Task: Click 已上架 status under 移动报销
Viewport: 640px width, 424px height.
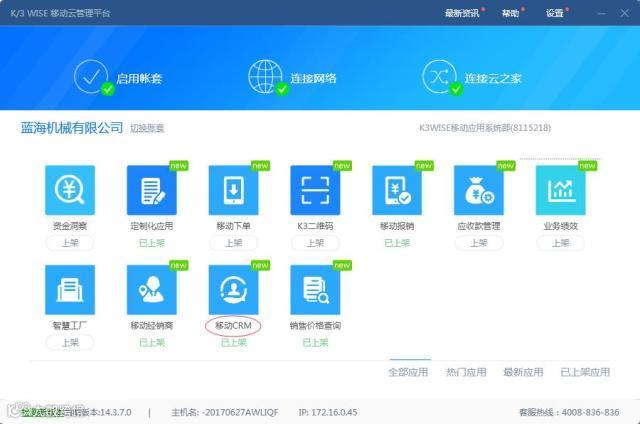Action: (x=397, y=243)
